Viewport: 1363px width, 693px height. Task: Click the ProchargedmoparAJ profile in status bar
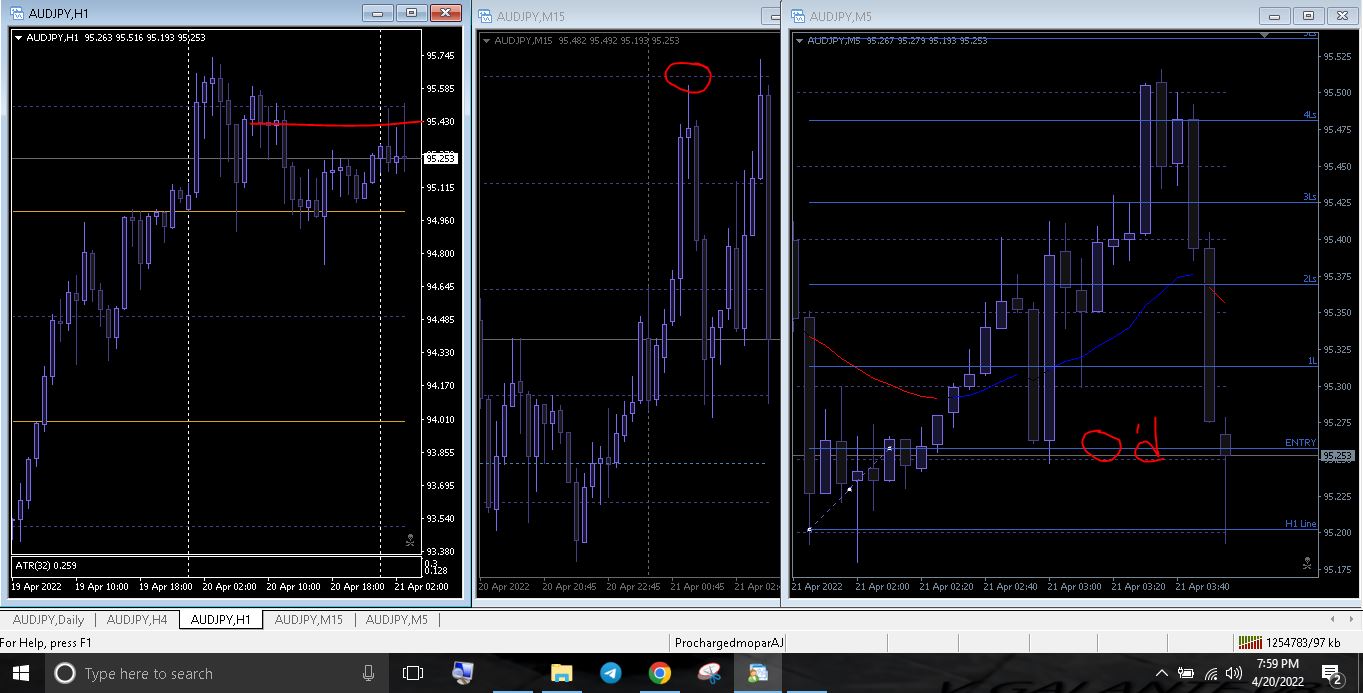point(730,643)
